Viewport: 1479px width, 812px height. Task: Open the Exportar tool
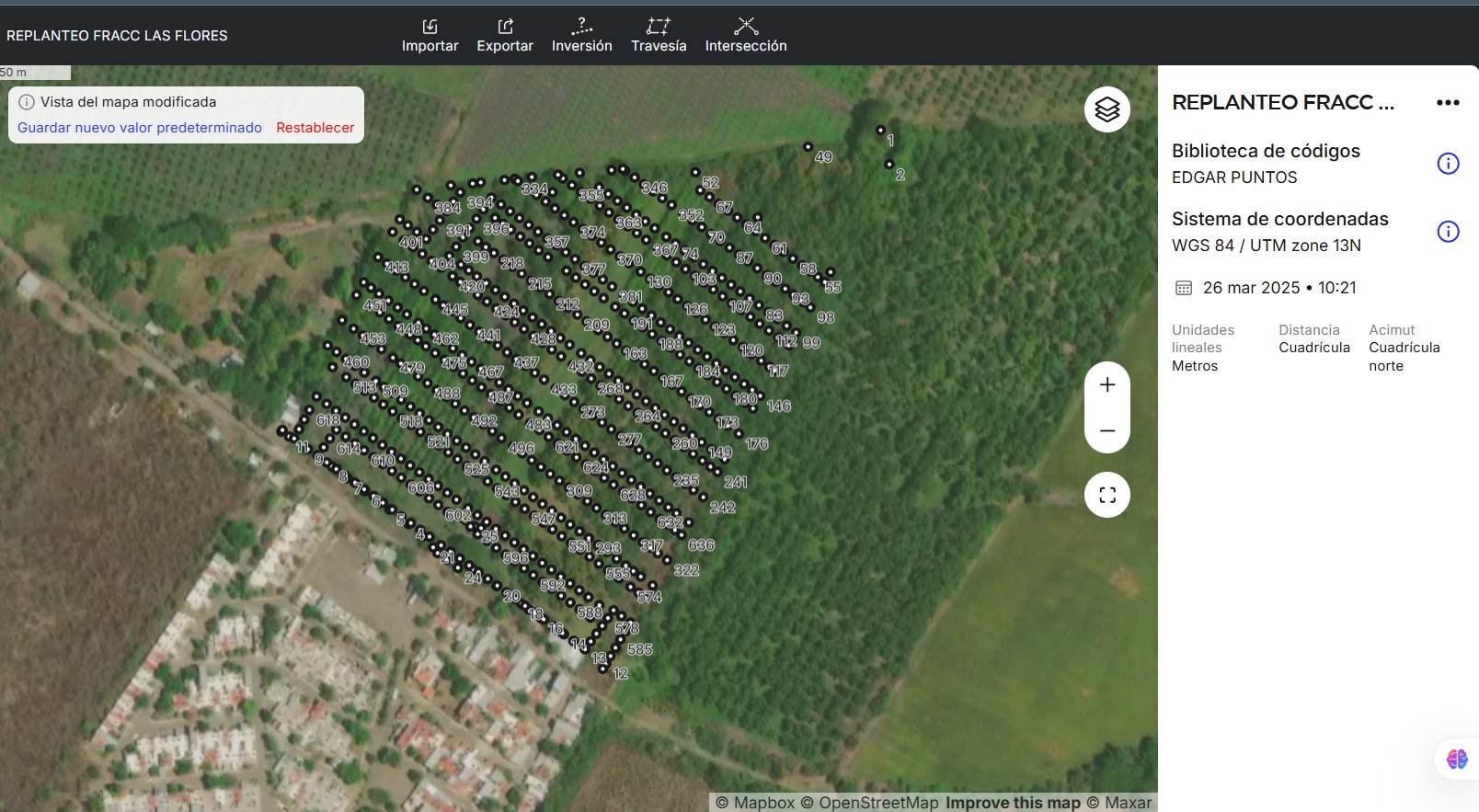click(x=505, y=35)
